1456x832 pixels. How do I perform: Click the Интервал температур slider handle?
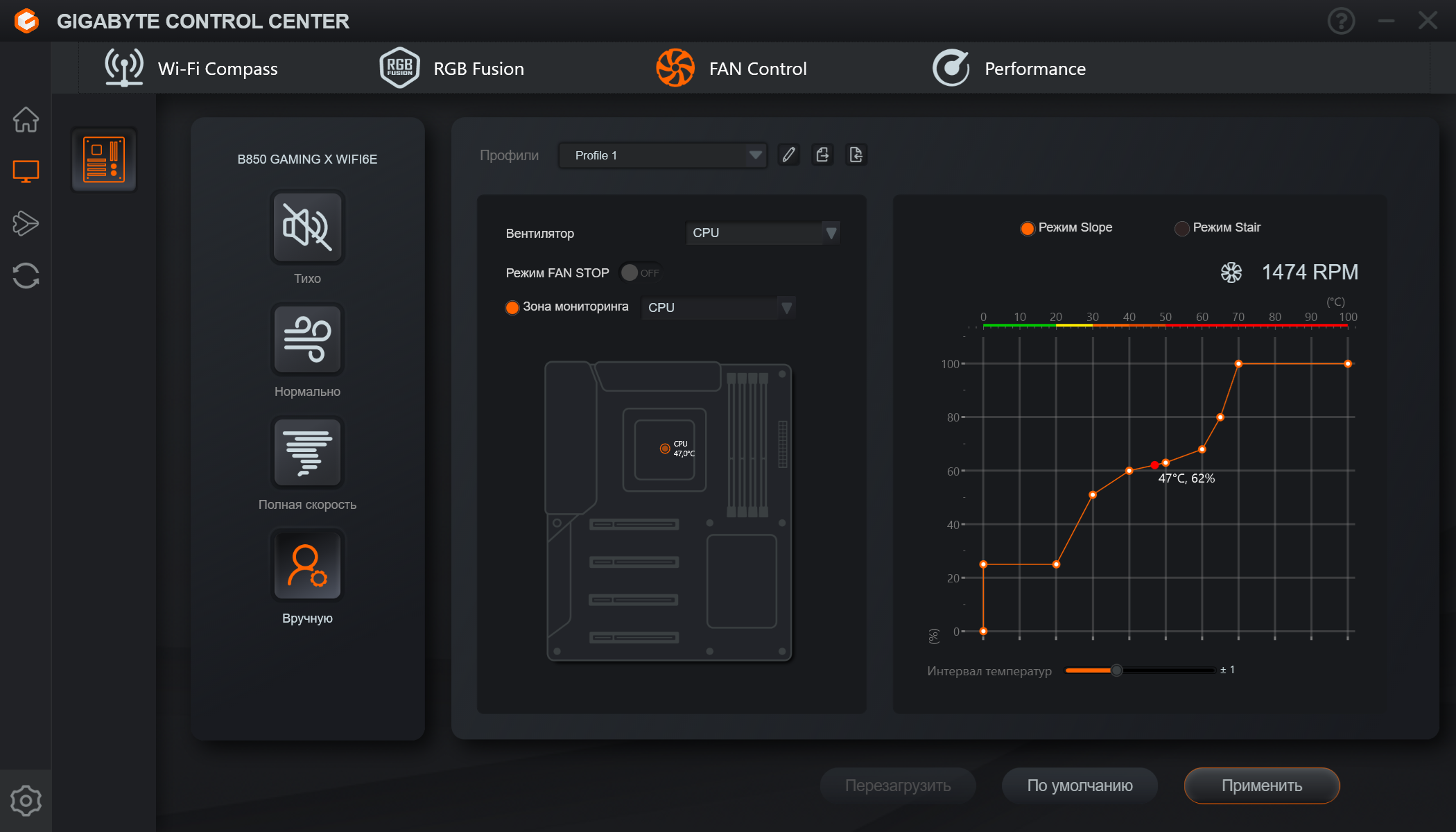point(1116,670)
